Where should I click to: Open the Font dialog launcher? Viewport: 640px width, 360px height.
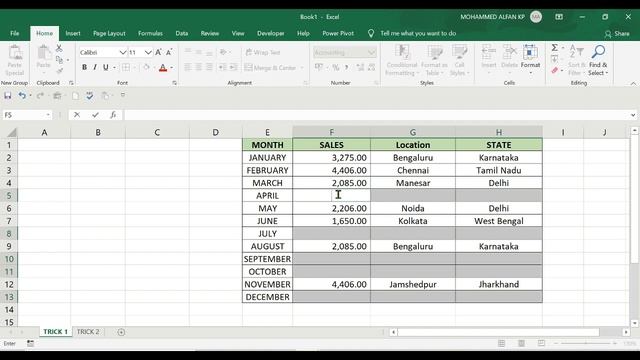point(175,83)
